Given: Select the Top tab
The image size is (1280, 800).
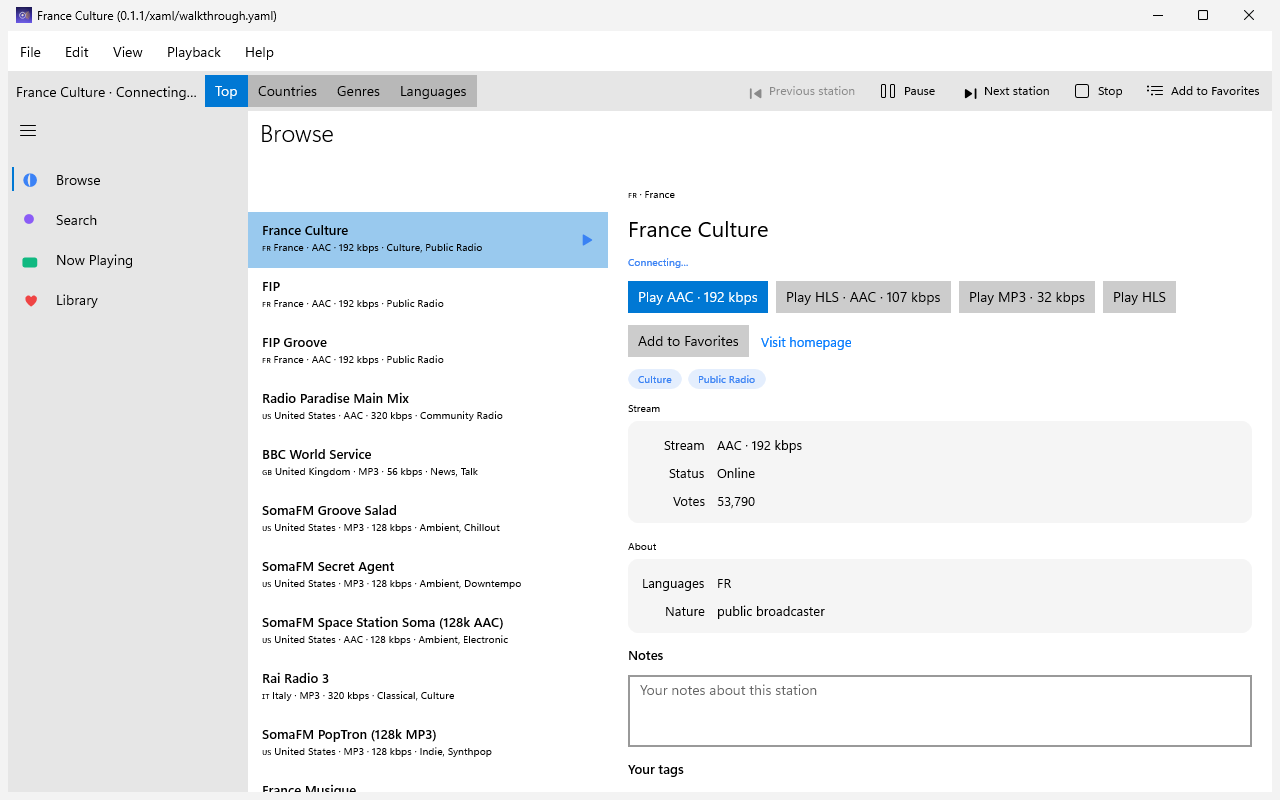Looking at the screenshot, I should tap(226, 91).
